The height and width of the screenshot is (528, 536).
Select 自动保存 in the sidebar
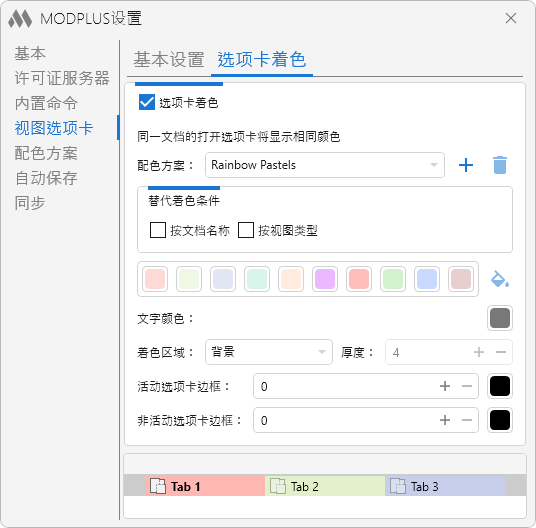click(46, 178)
